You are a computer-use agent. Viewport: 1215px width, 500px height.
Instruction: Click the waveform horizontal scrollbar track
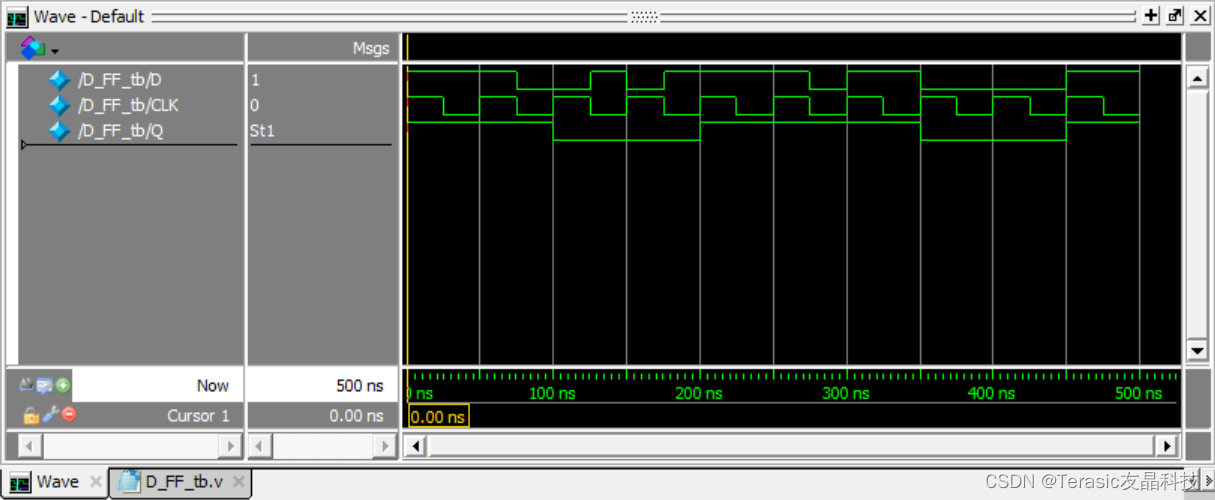(790, 445)
